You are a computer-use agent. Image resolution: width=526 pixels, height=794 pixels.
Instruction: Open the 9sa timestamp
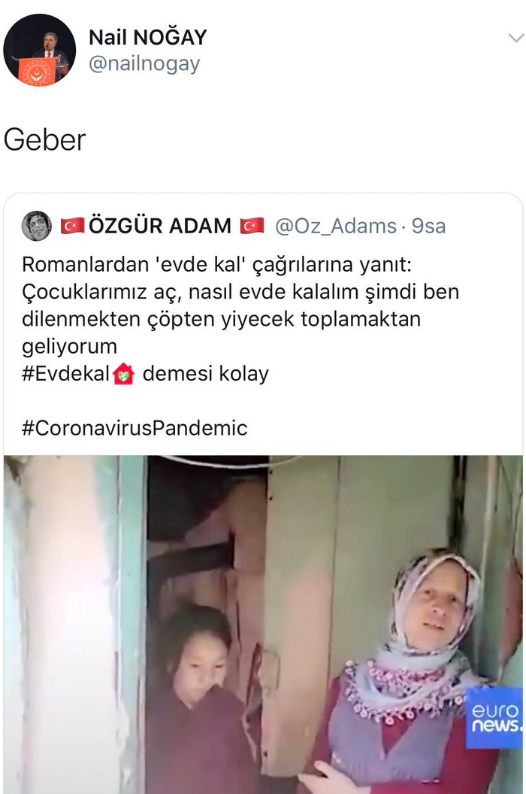pyautogui.click(x=428, y=226)
